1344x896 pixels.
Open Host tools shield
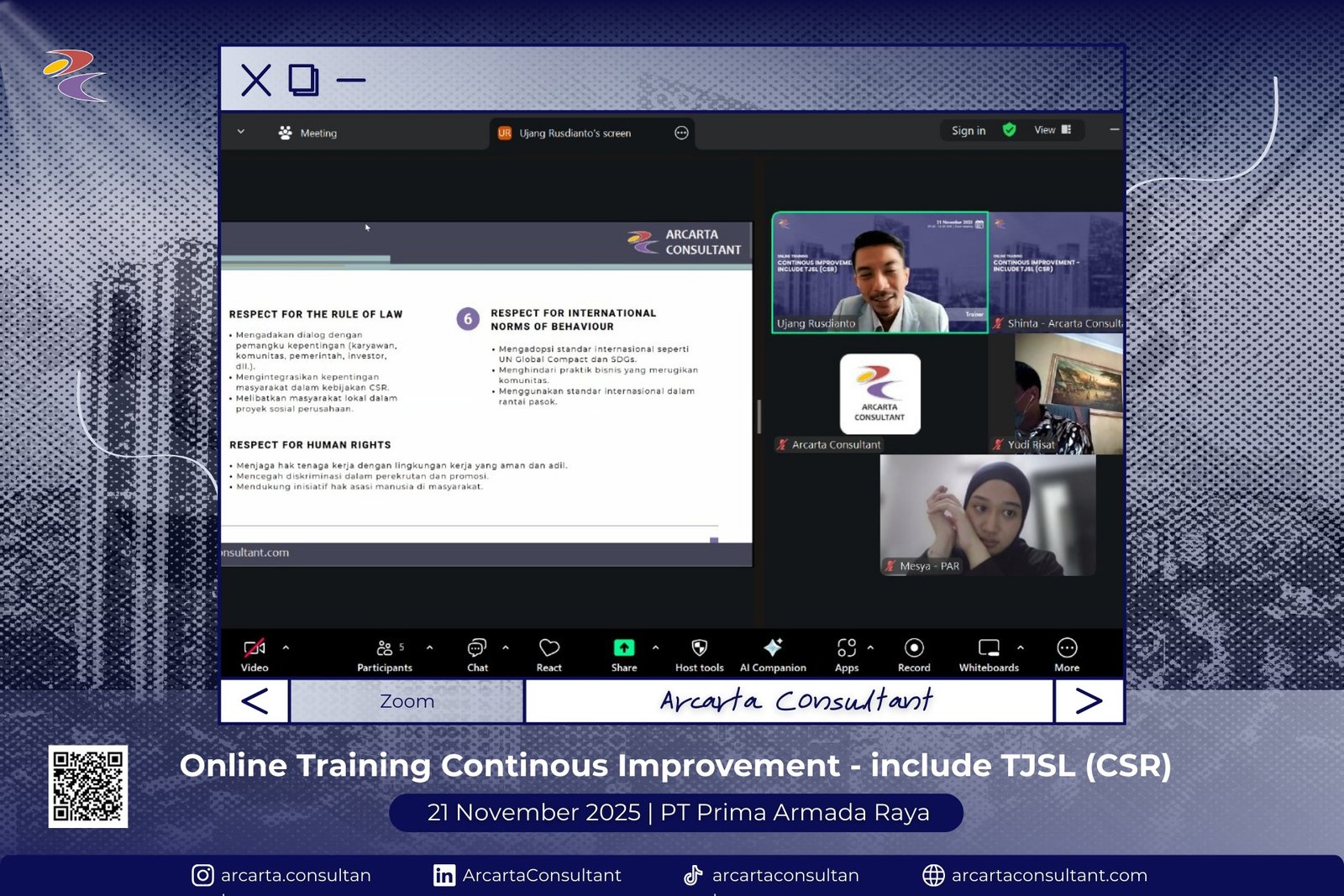click(x=699, y=653)
